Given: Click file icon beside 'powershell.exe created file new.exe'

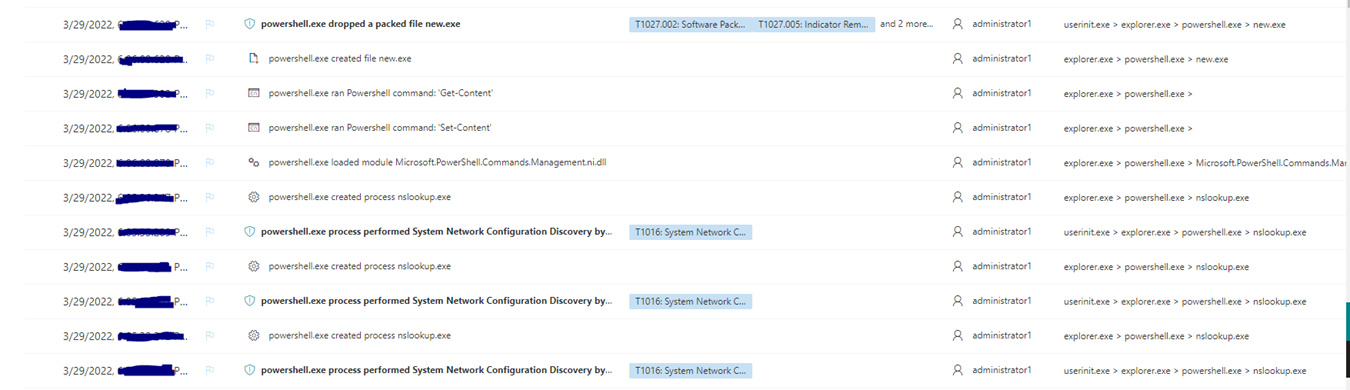Looking at the screenshot, I should pyautogui.click(x=254, y=58).
